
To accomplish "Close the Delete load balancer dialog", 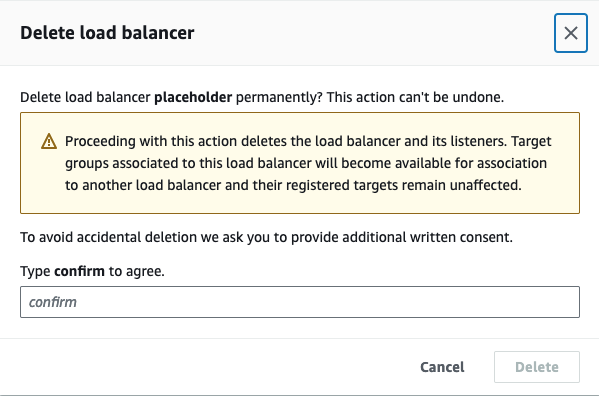I will tap(571, 33).
